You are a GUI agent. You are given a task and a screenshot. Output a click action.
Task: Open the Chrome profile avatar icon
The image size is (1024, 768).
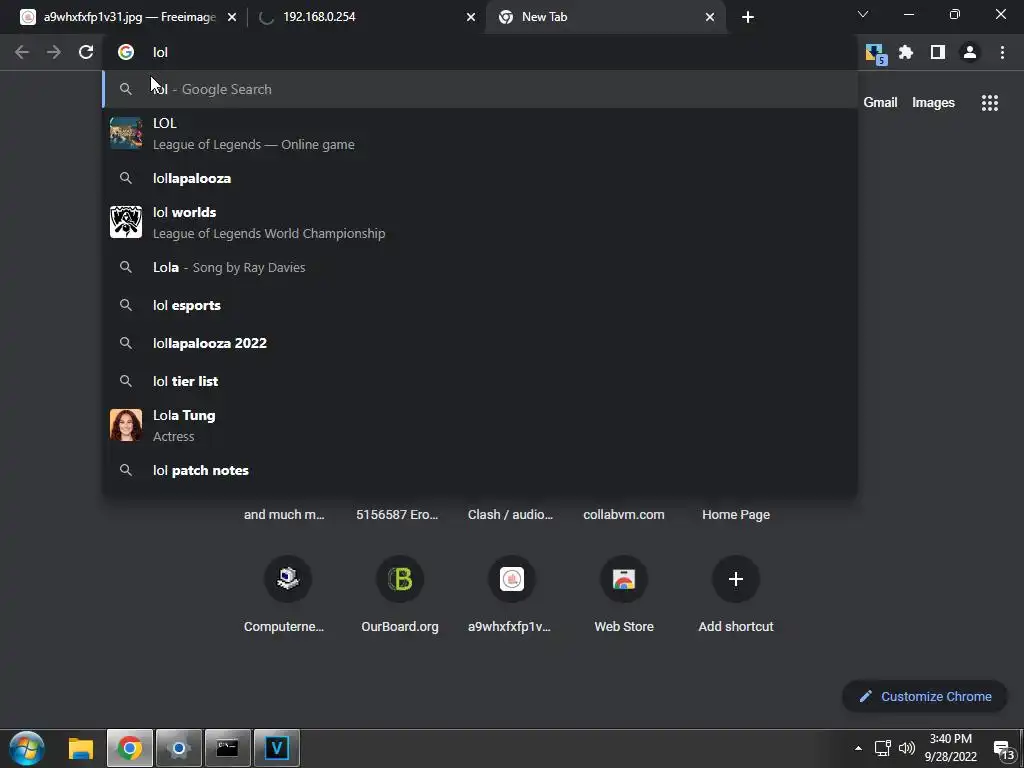click(x=970, y=52)
